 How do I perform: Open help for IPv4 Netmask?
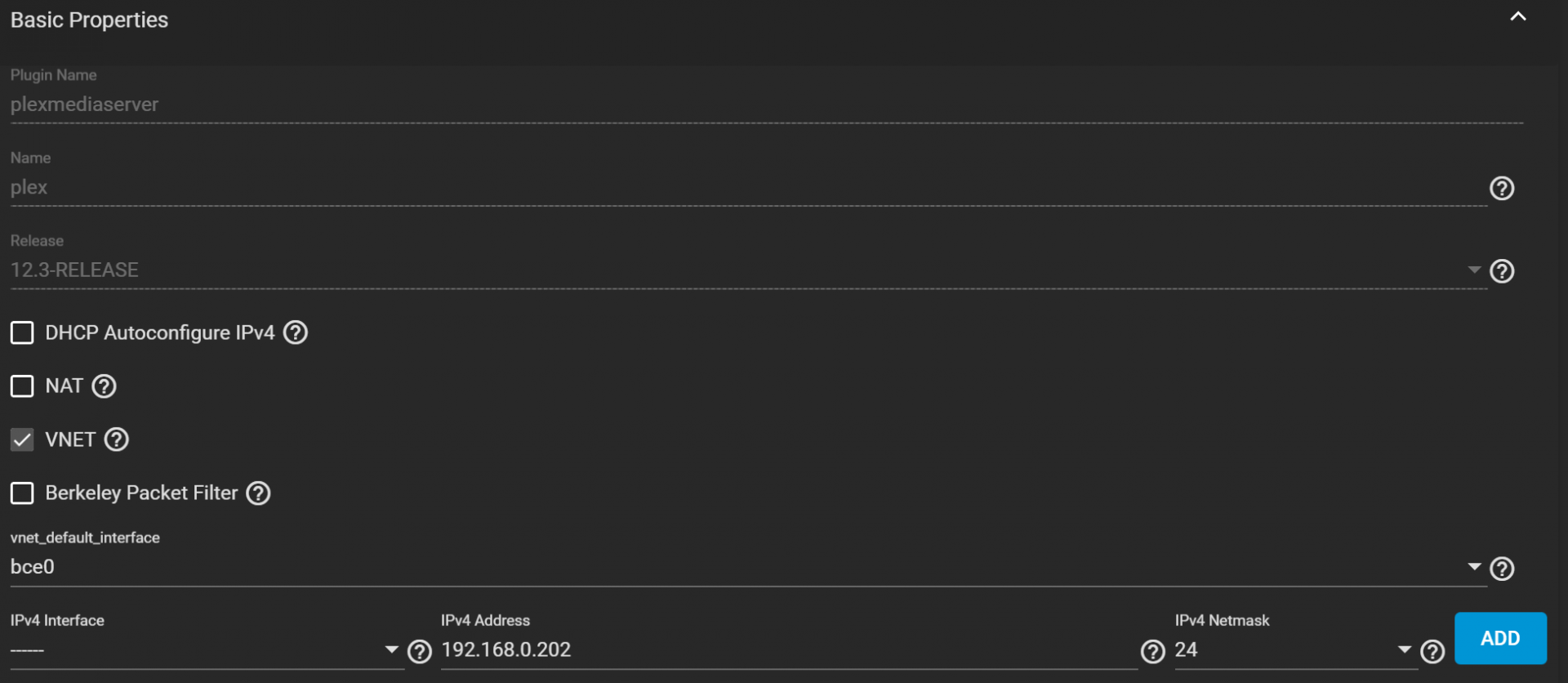point(1432,652)
